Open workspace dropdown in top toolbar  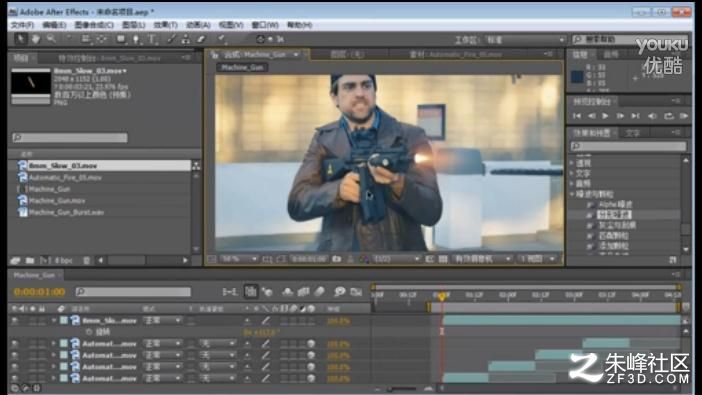pos(524,40)
